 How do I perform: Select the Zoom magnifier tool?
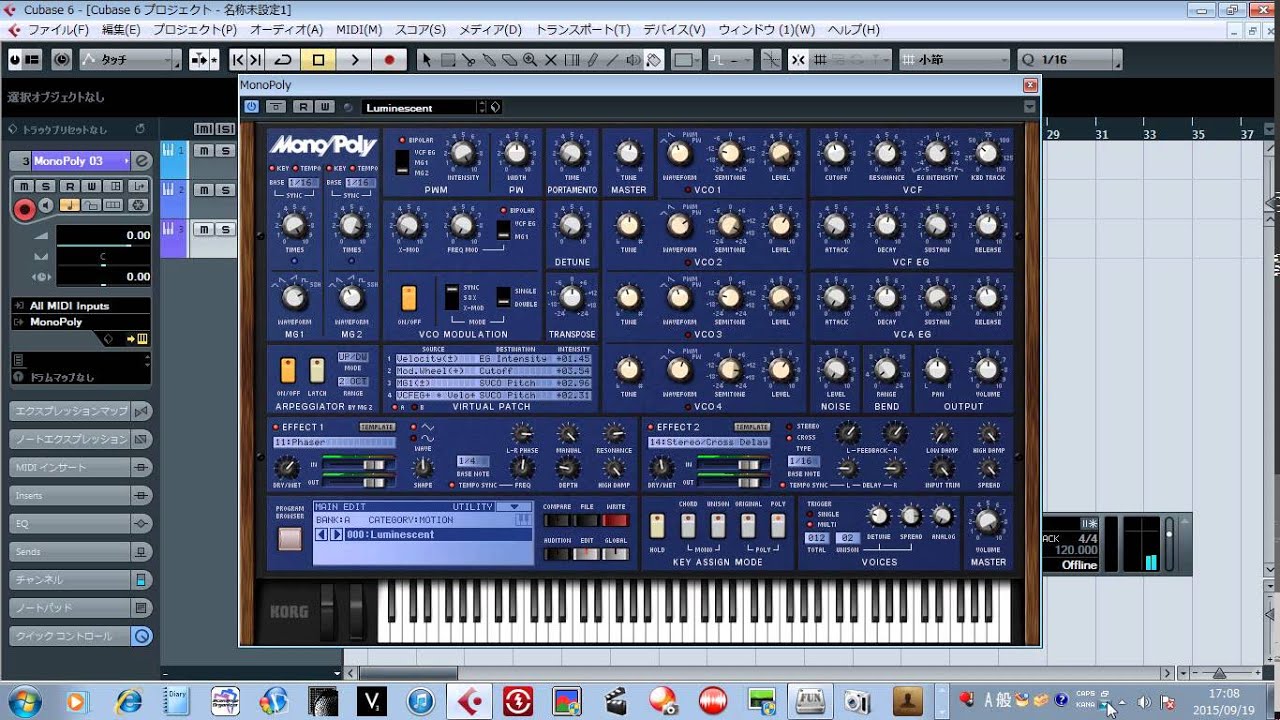pos(530,60)
